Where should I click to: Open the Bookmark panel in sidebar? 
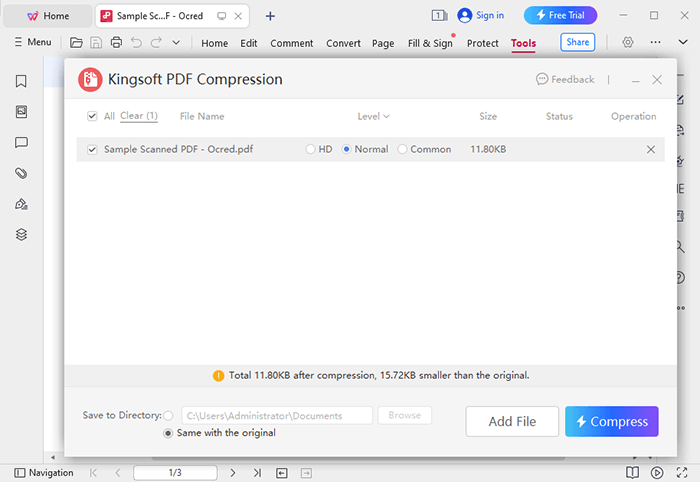click(x=21, y=81)
